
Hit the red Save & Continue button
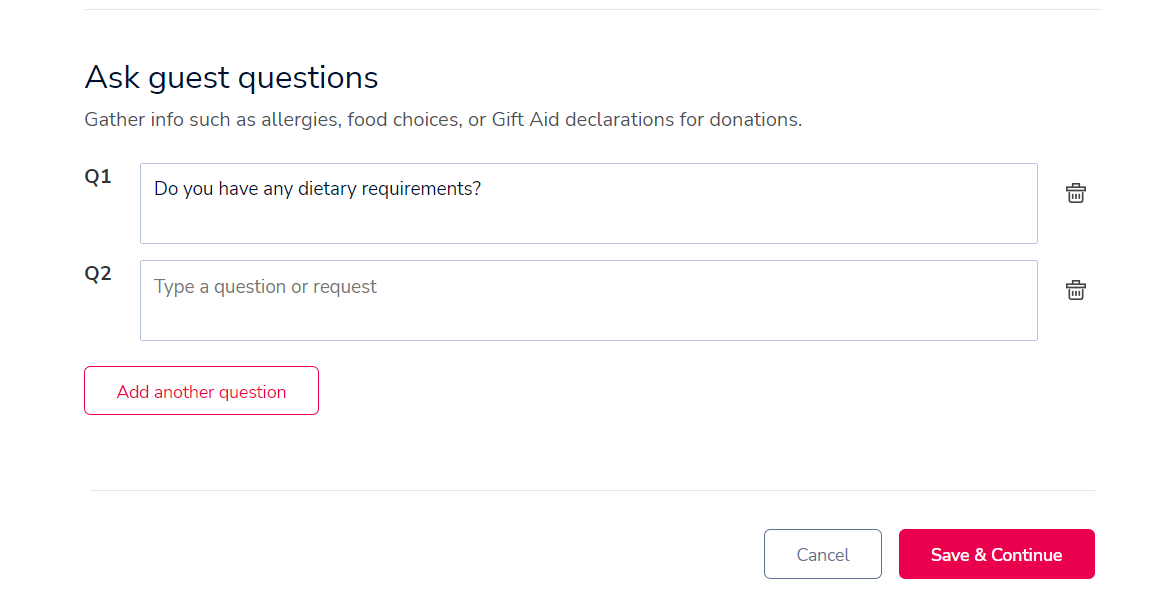coord(996,554)
